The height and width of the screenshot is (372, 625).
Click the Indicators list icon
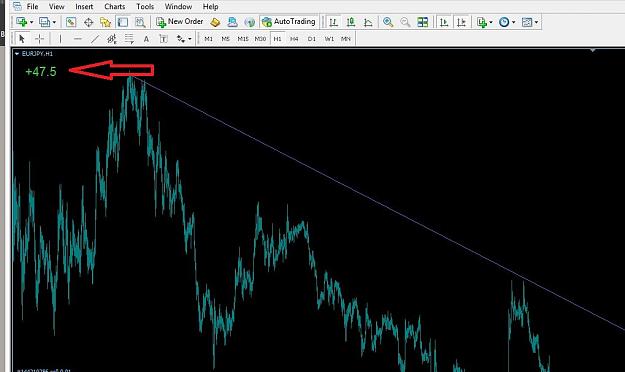click(x=482, y=22)
